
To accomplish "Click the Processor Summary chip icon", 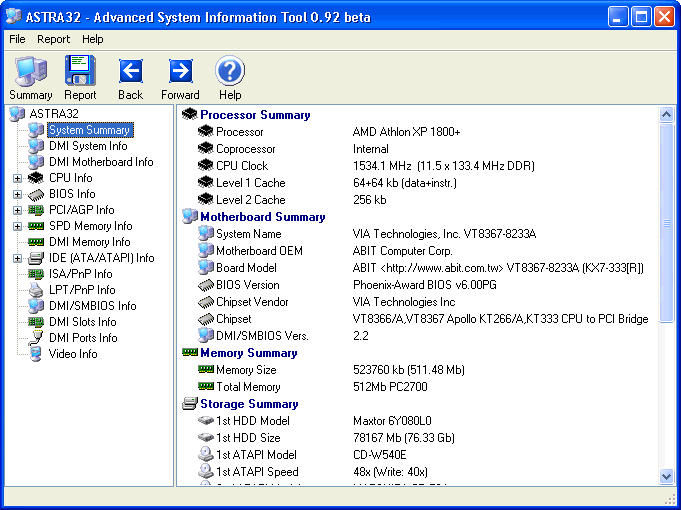I will 190,115.
